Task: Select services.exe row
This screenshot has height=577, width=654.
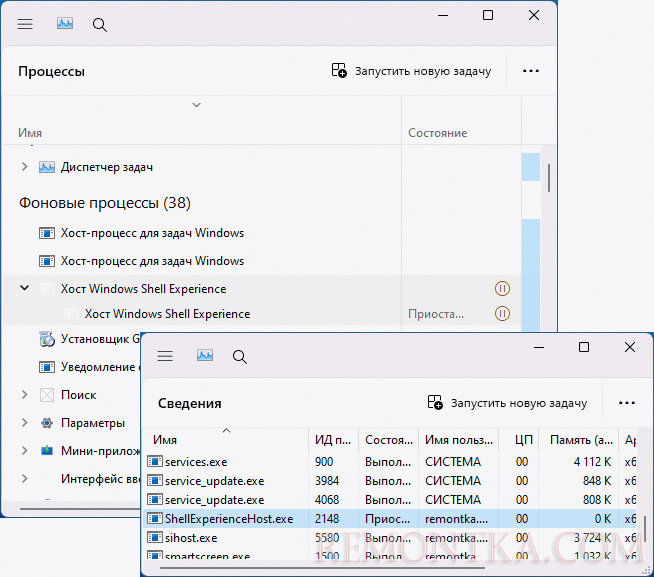Action: (x=390, y=462)
